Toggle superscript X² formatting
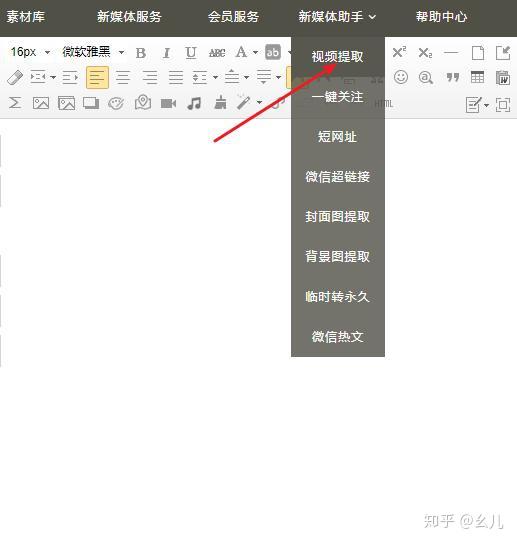Screen dimensions: 517x544 [399, 52]
